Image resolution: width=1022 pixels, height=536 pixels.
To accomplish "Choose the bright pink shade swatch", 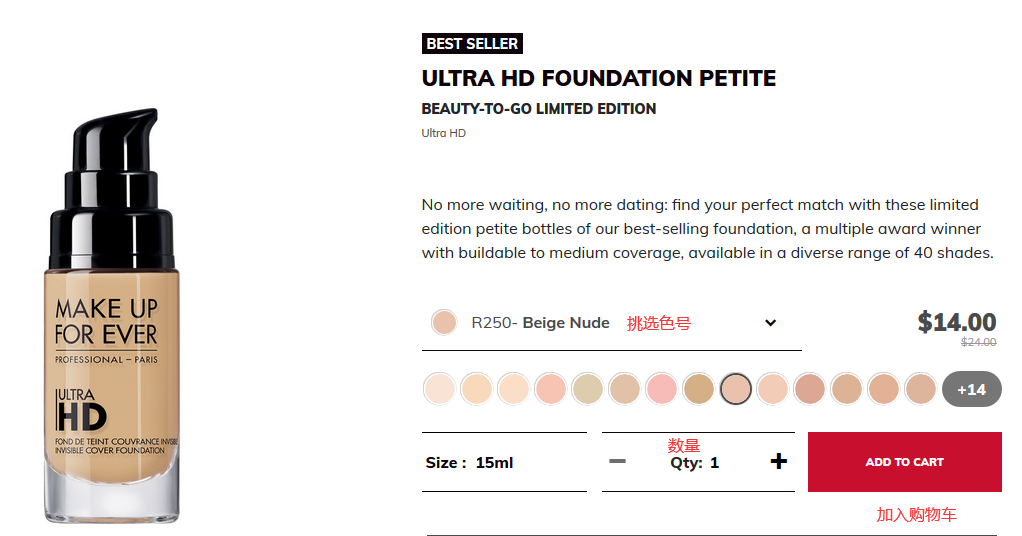I will pyautogui.click(x=662, y=389).
